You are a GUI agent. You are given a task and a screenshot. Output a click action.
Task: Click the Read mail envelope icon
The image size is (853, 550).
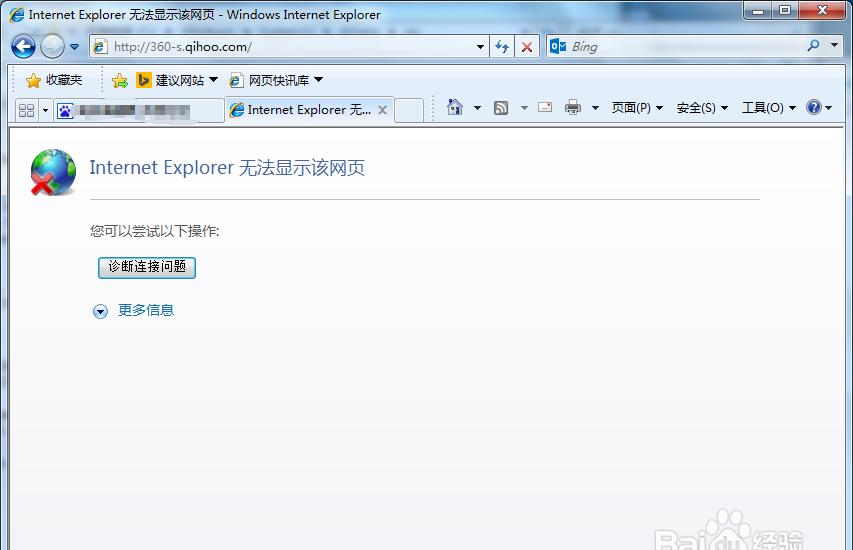[545, 107]
